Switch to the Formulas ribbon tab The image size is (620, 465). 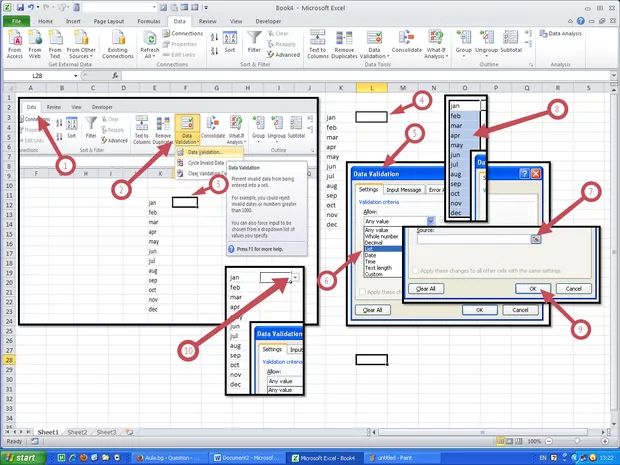point(149,21)
